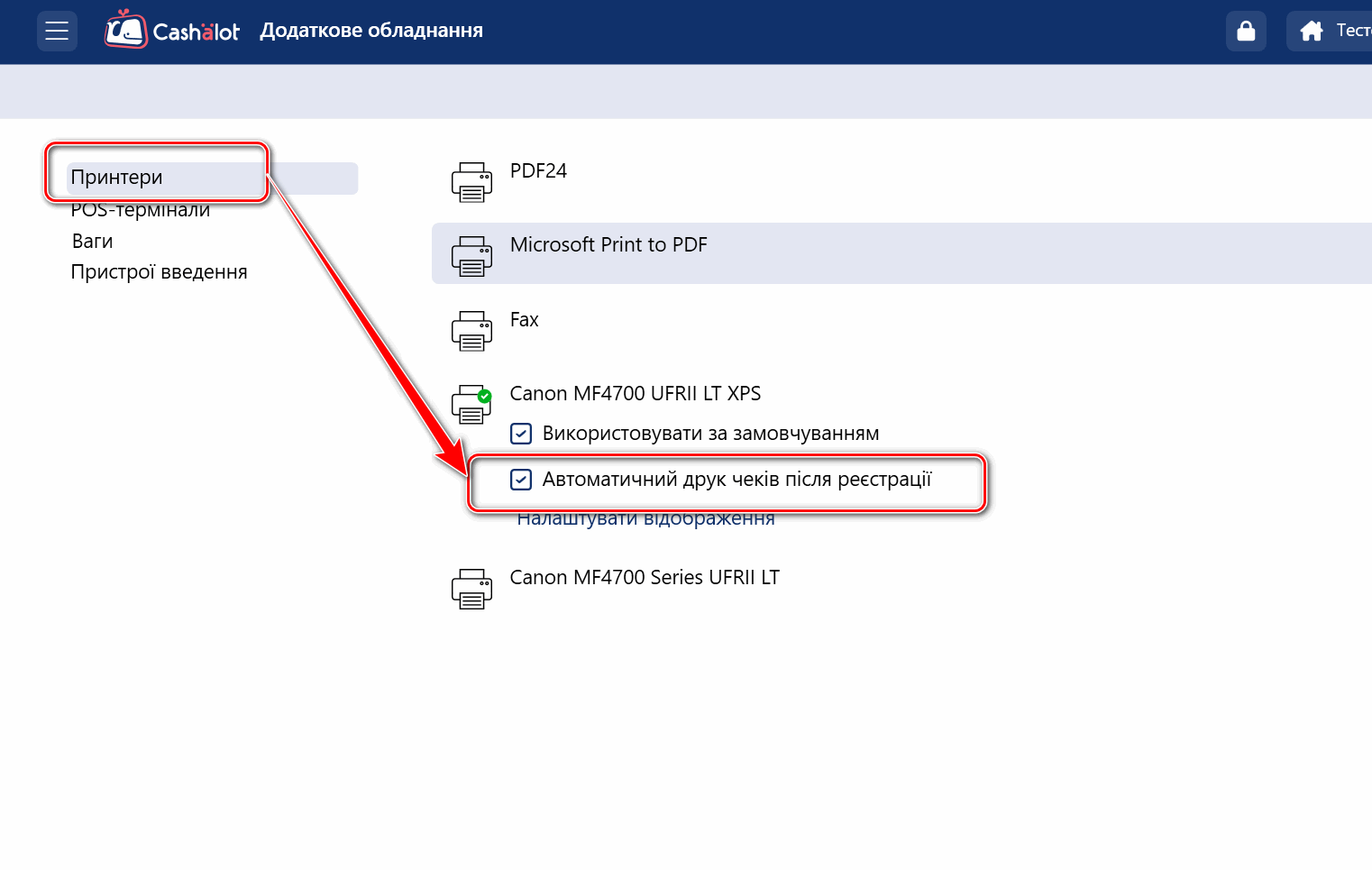Open the POS-термінали section
This screenshot has width=1372, height=870.
tap(141, 211)
